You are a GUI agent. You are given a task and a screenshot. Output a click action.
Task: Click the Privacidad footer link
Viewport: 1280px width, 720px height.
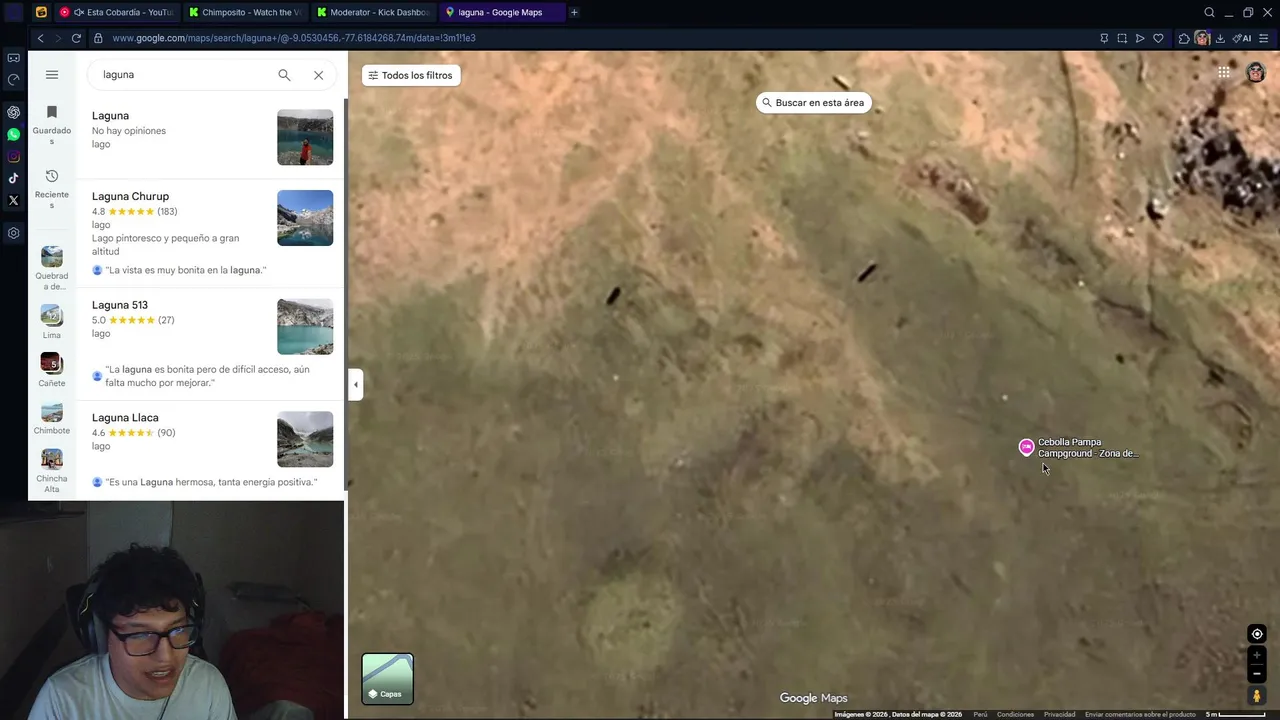[1059, 714]
